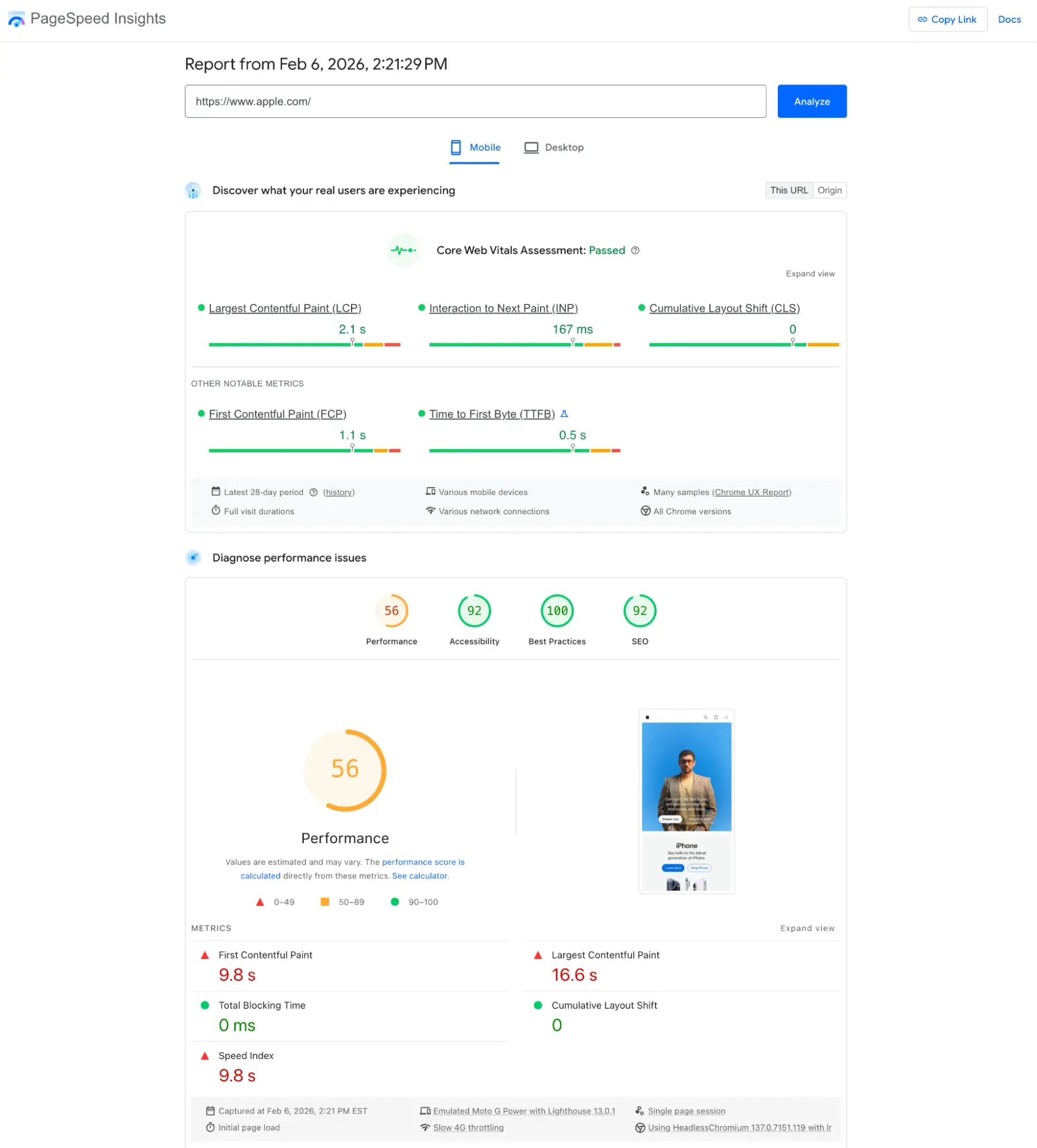Click the LCP distribution bar marker
This screenshot has height=1148, width=1037.
coord(352,342)
